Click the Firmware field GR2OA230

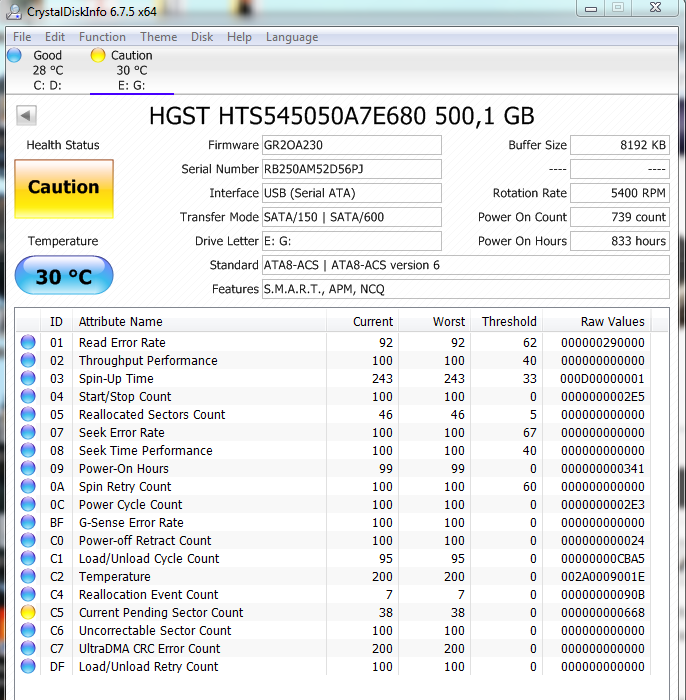(352, 145)
